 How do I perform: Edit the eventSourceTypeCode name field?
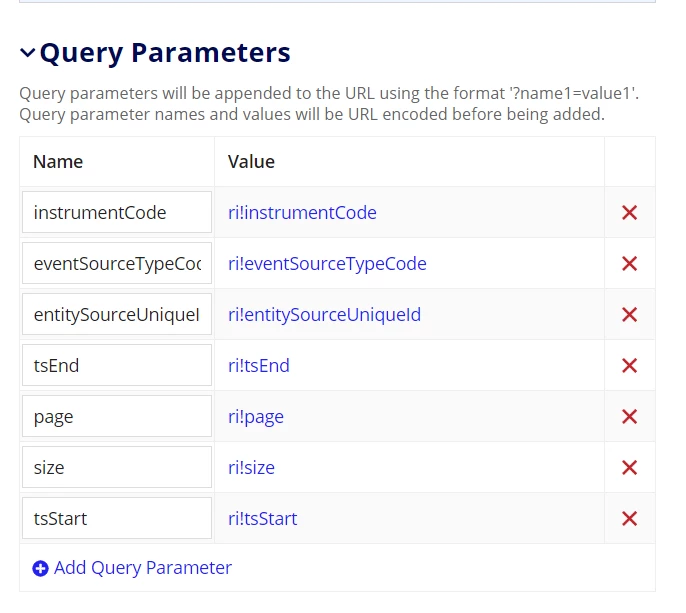coord(117,263)
